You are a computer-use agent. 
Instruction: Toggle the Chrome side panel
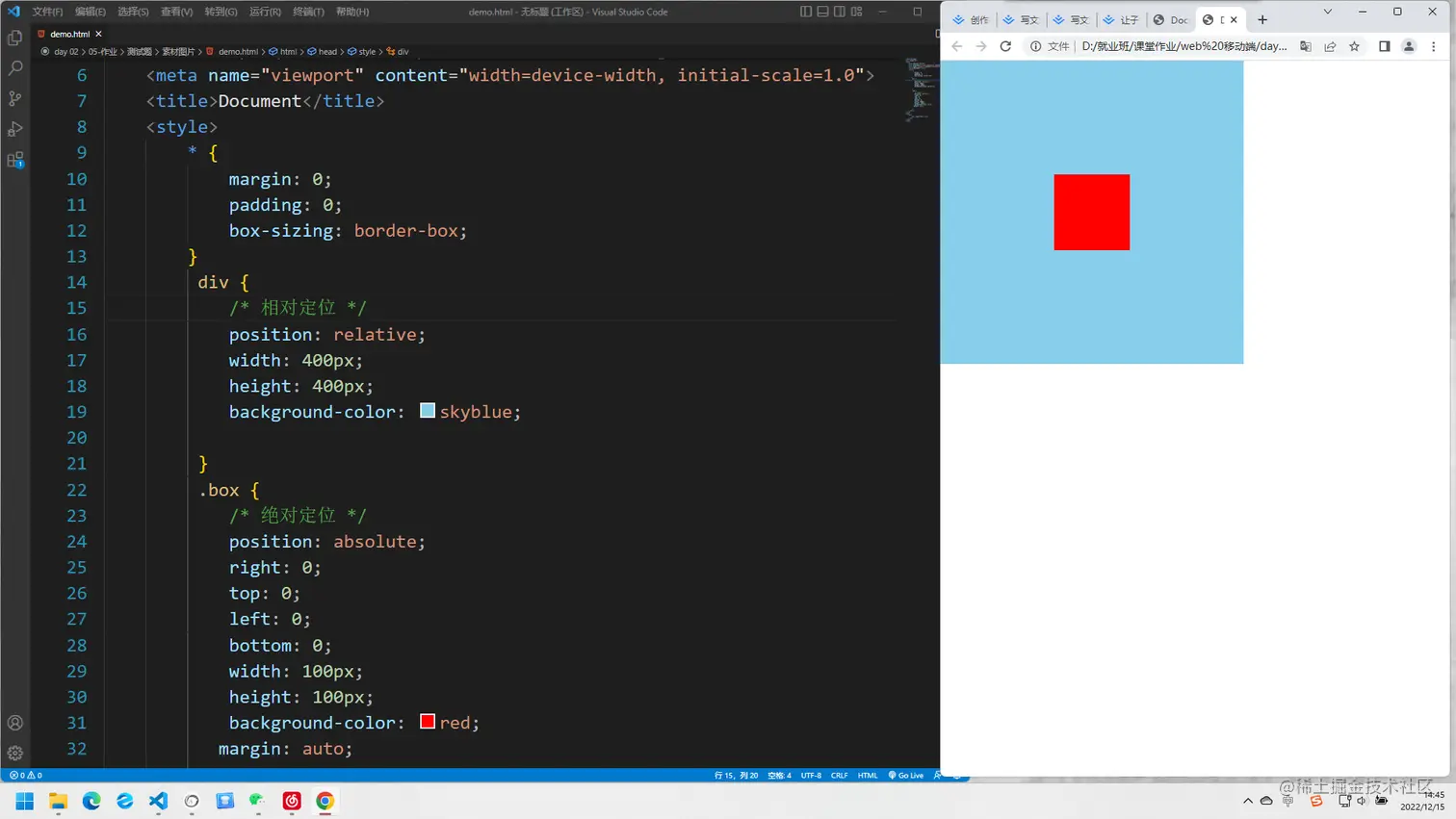click(x=1384, y=46)
